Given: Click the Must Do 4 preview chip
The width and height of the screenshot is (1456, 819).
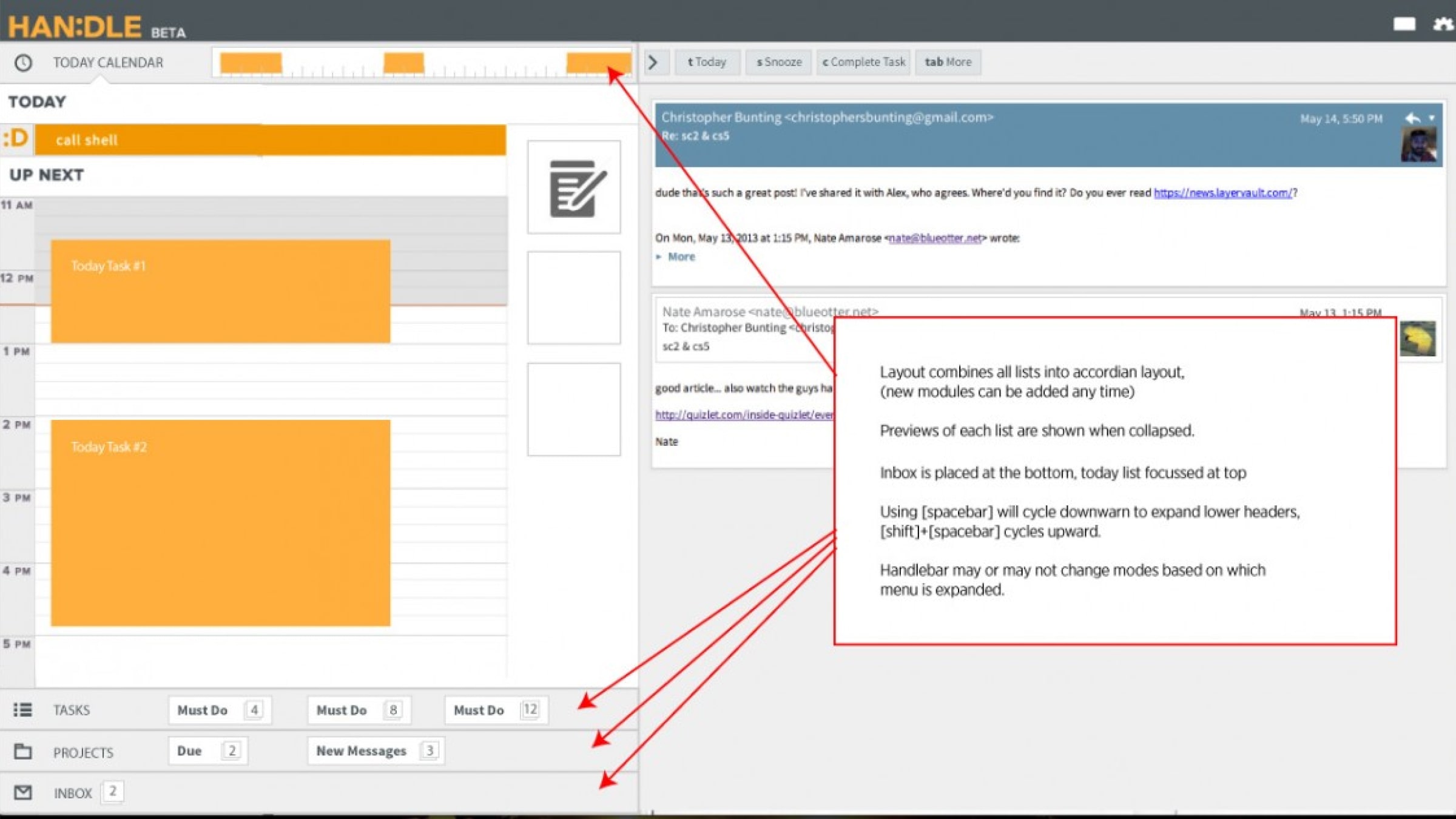Looking at the screenshot, I should pos(220,710).
